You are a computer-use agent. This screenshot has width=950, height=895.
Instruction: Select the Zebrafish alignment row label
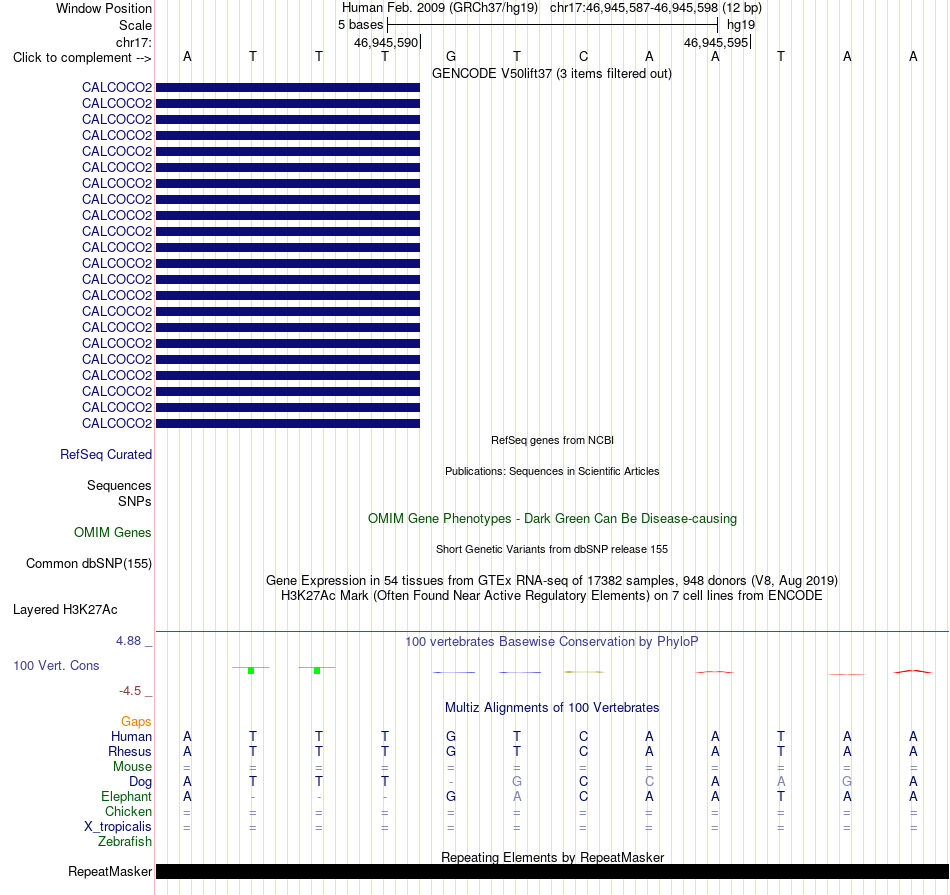click(125, 842)
